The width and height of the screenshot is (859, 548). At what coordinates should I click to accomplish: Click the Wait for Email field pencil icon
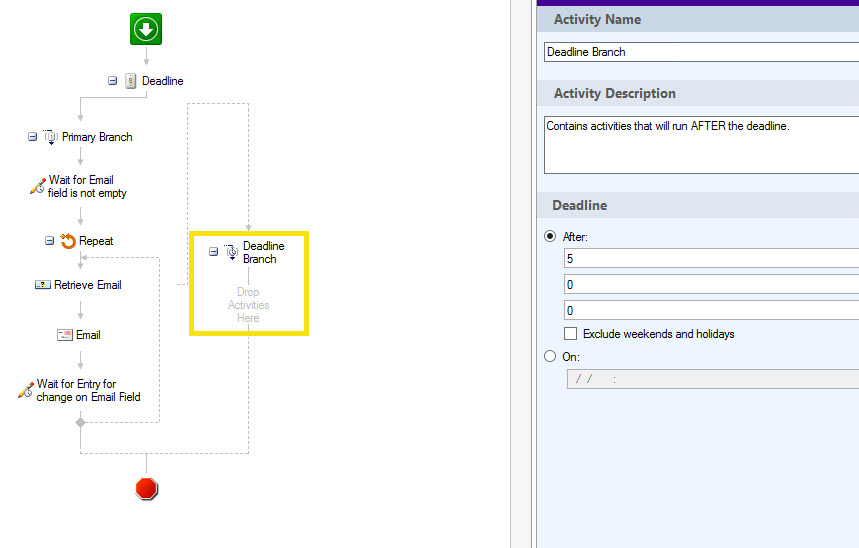pyautogui.click(x=37, y=186)
